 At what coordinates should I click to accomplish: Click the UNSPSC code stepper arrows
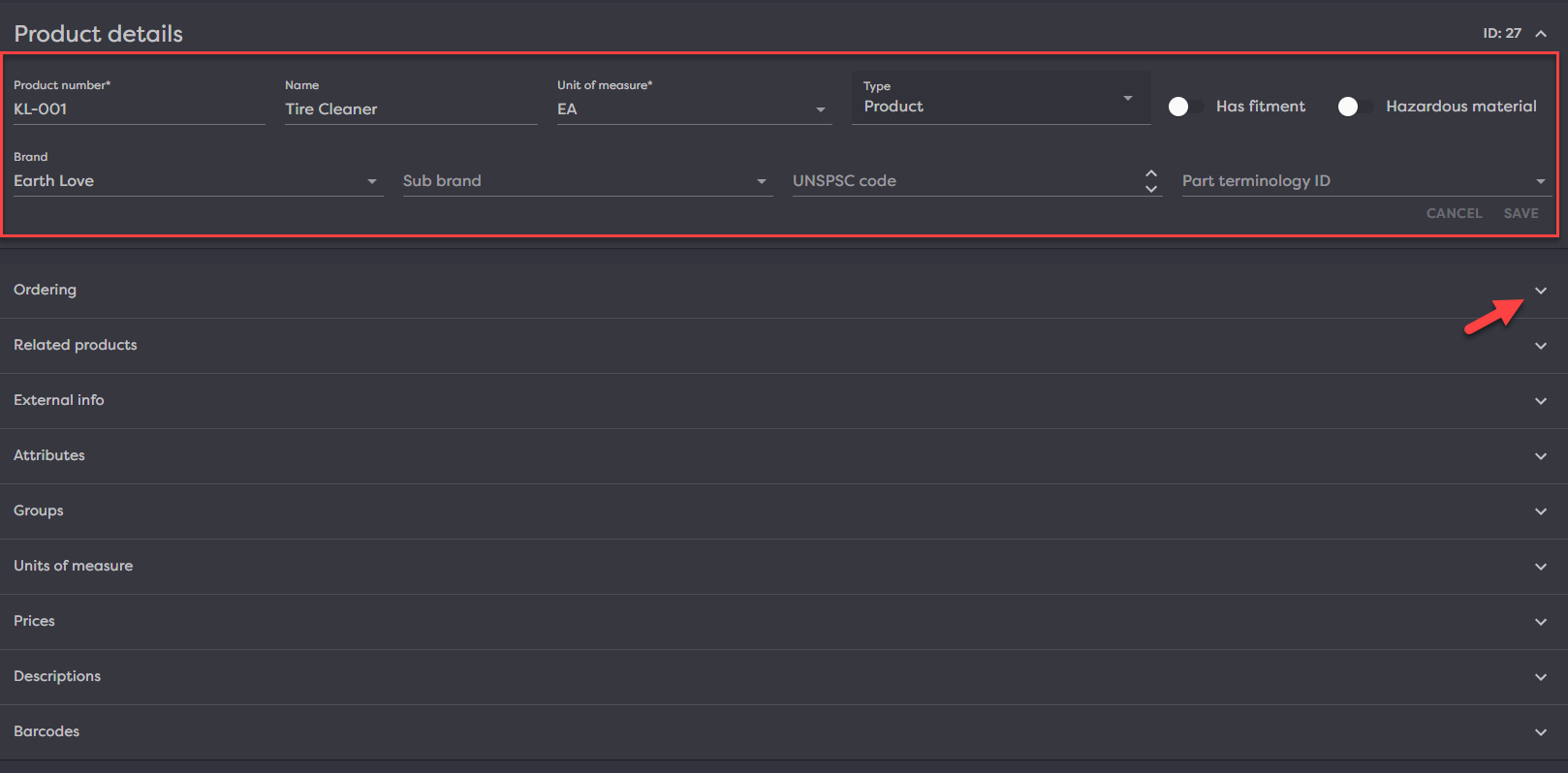(x=1151, y=181)
